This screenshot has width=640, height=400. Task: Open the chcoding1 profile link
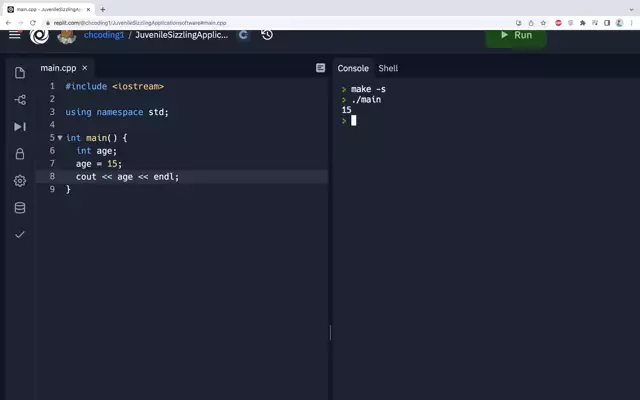[x=104, y=35]
